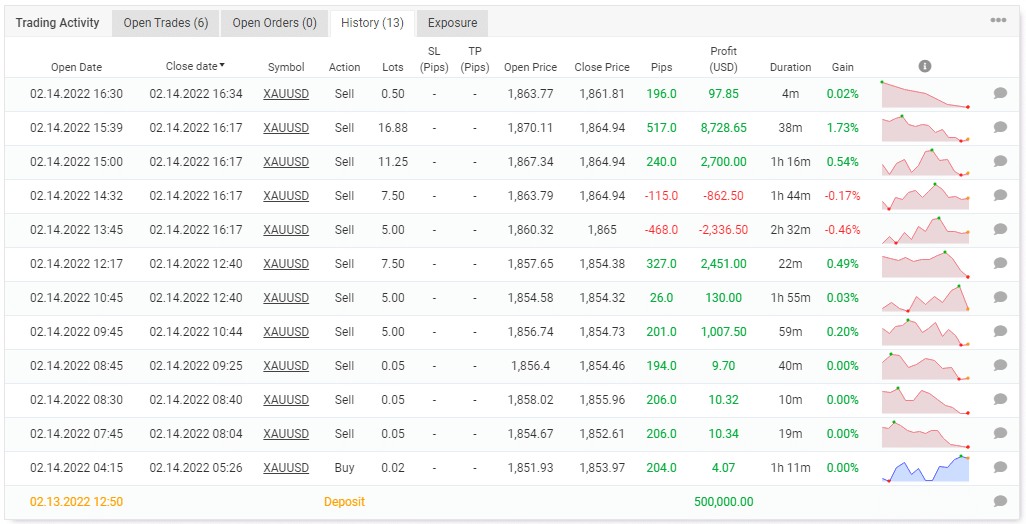Image resolution: width=1026 pixels, height=524 pixels.
Task: Open comment bubble for the Buy trade
Action: coord(1000,467)
